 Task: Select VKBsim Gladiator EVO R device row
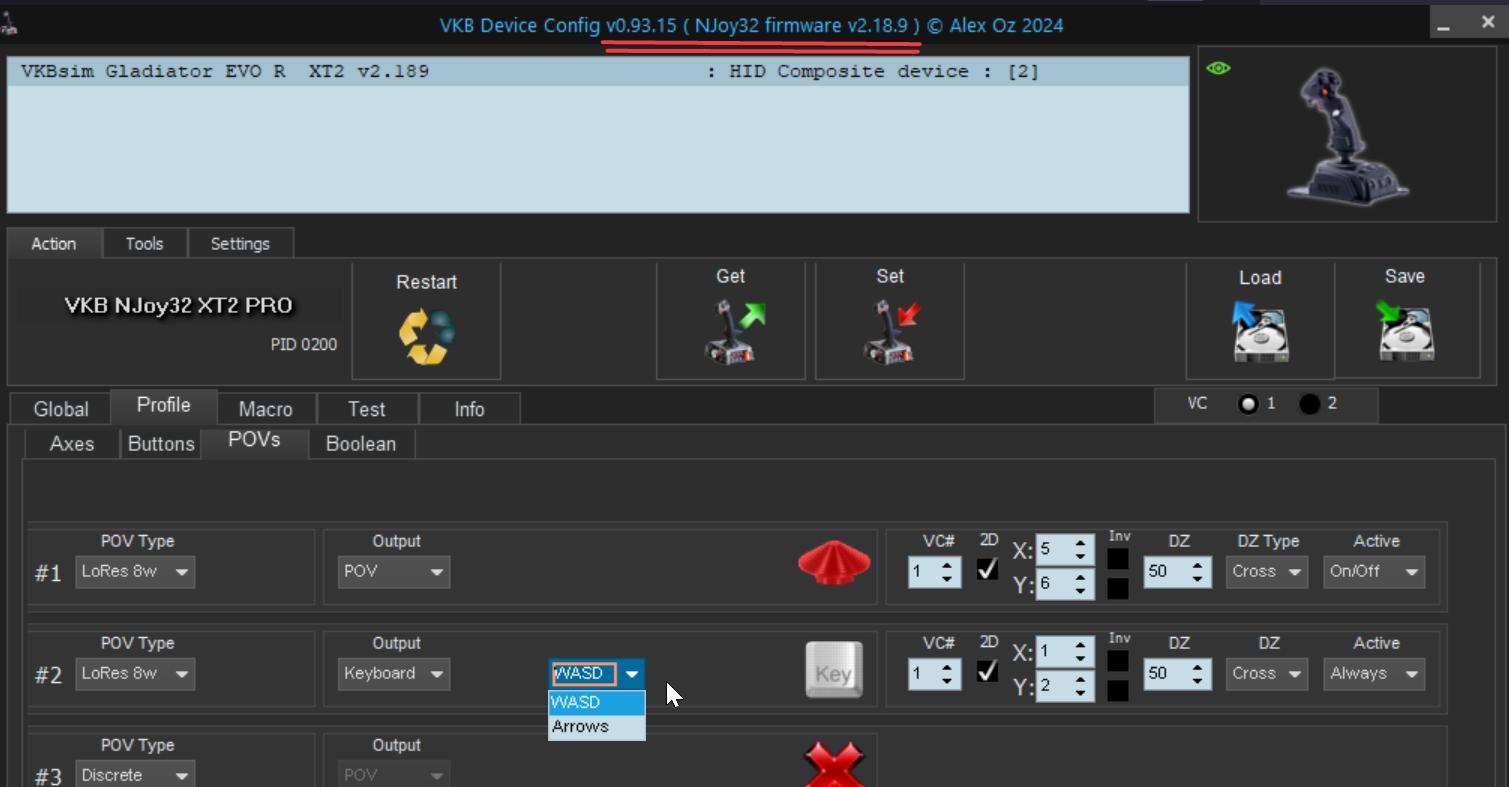[598, 72]
